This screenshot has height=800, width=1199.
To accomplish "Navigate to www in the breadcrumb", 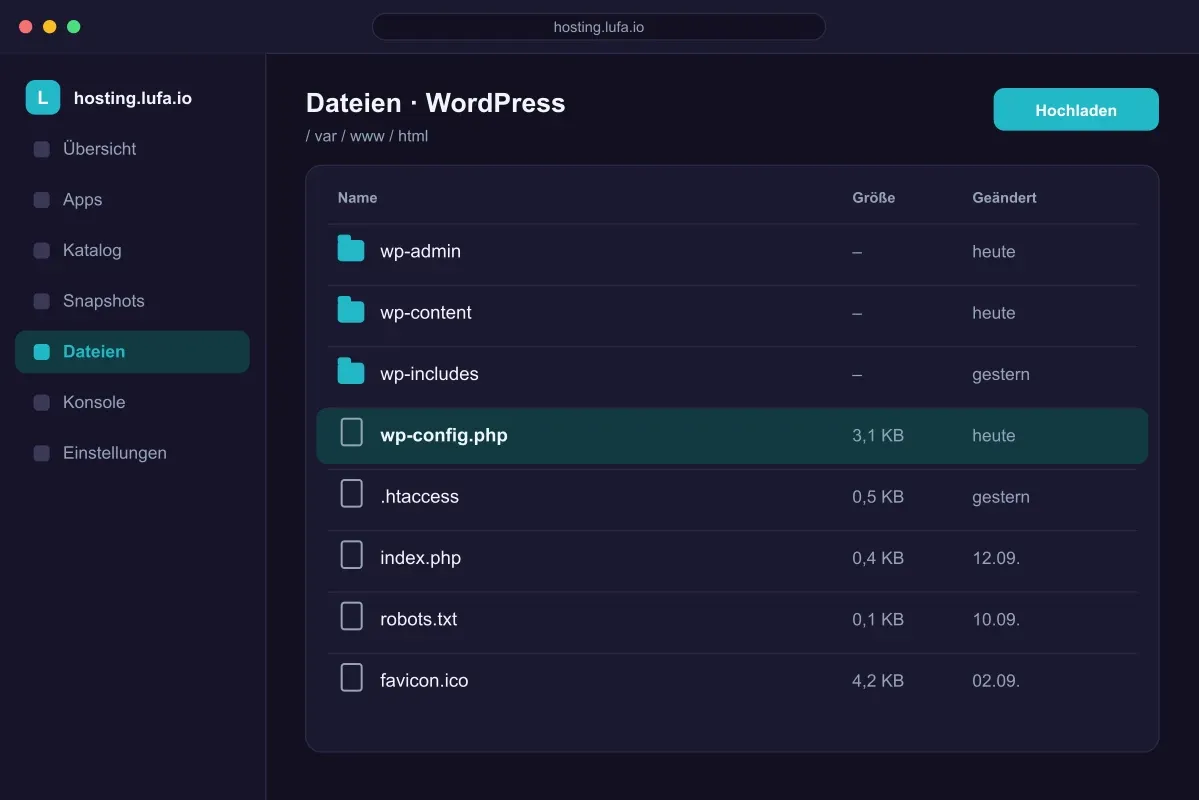I will click(367, 136).
